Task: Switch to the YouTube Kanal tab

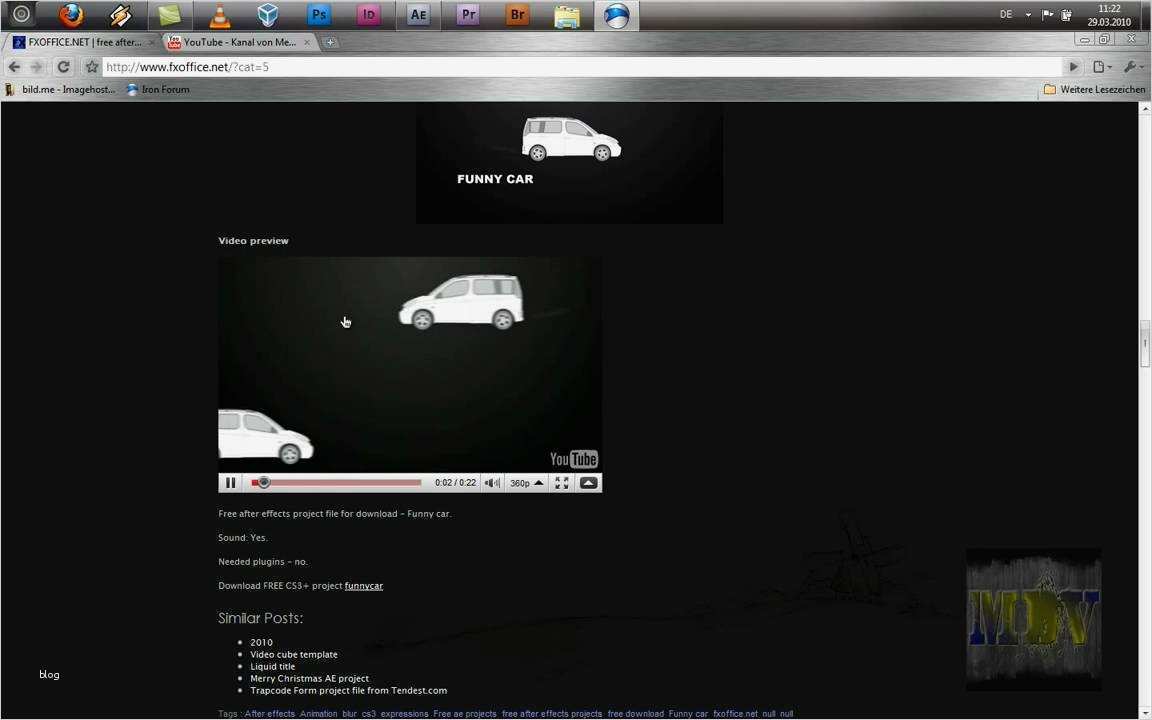Action: point(240,42)
